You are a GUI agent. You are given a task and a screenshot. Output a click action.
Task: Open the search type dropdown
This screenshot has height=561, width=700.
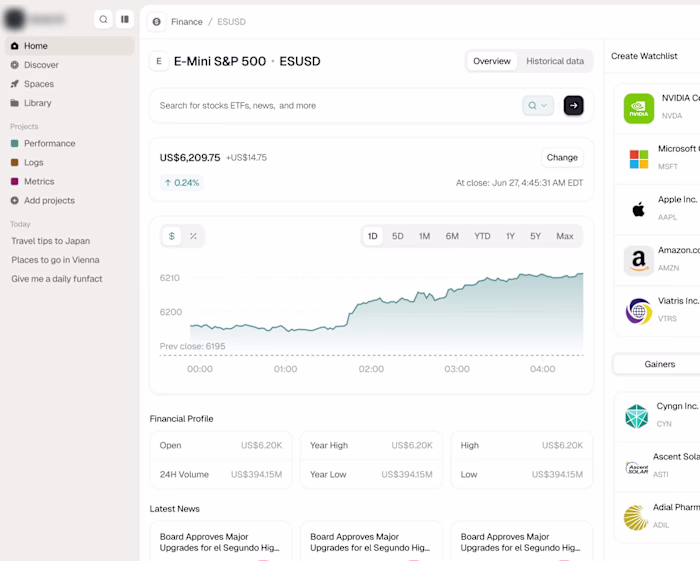tap(538, 106)
